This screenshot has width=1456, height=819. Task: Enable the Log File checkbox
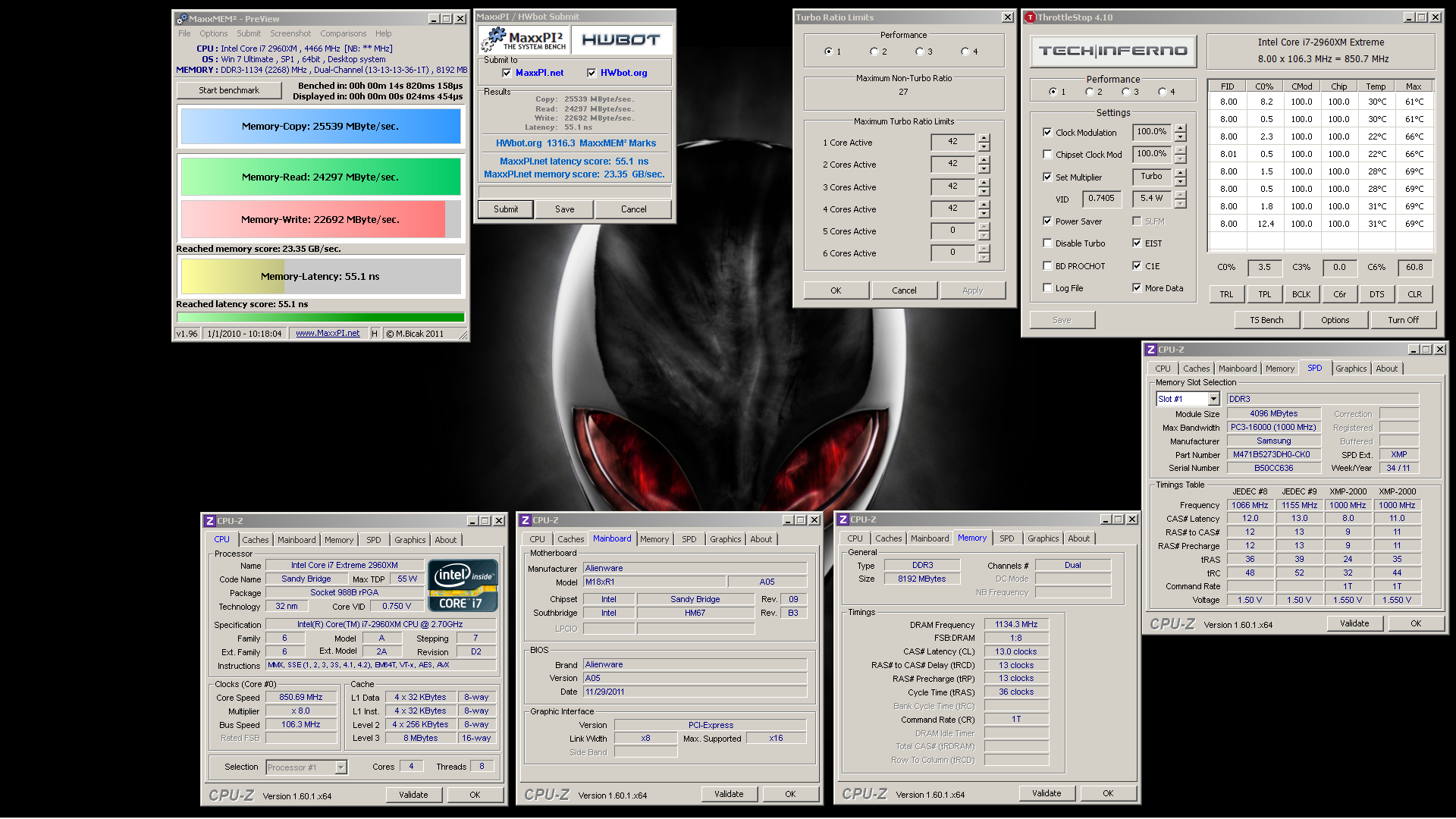pyautogui.click(x=1047, y=287)
